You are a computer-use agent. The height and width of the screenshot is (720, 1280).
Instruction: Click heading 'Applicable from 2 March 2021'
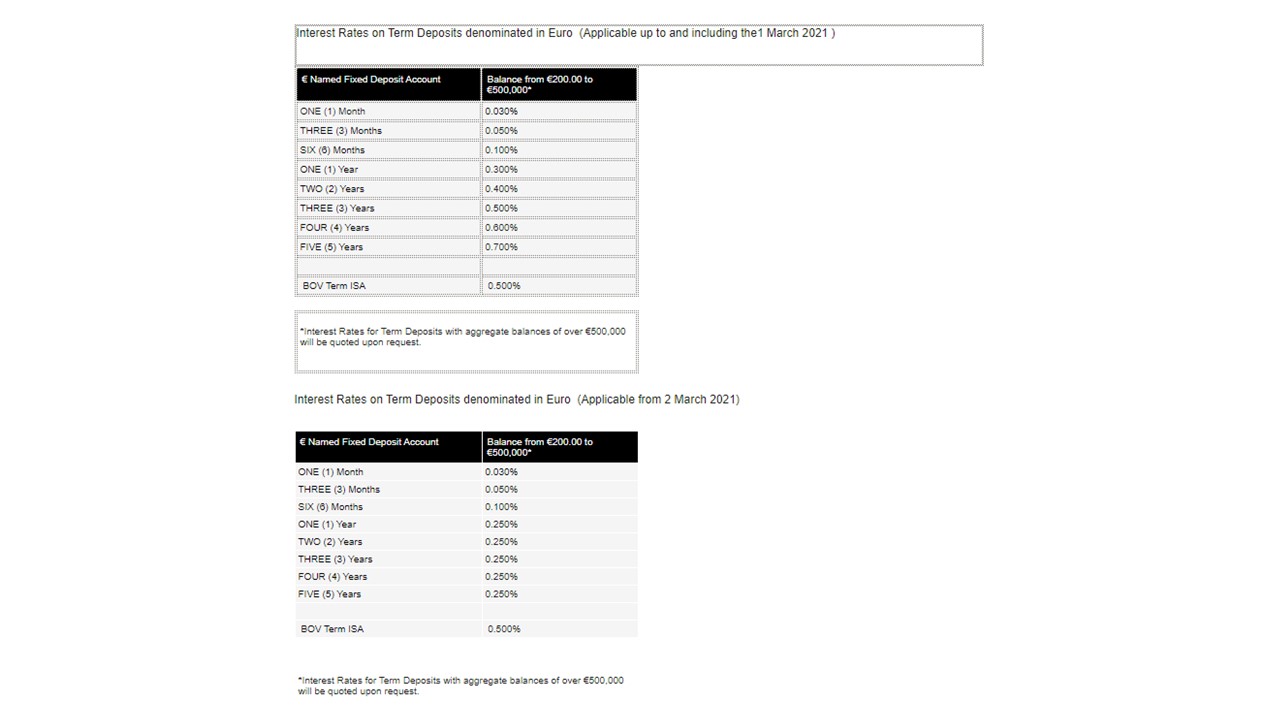[x=658, y=399]
